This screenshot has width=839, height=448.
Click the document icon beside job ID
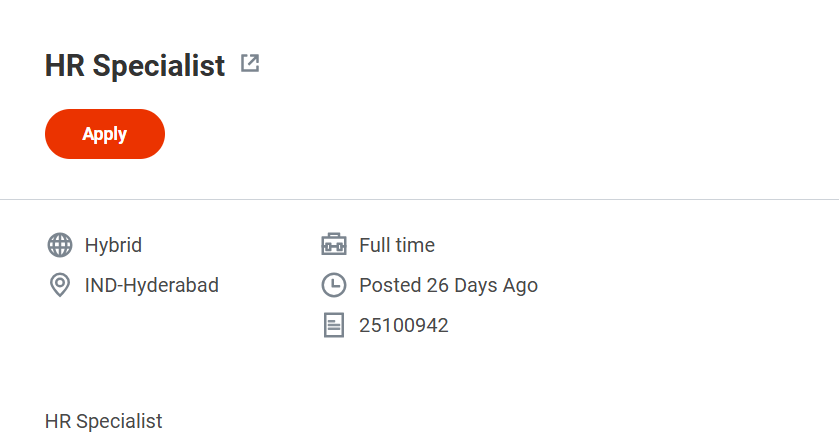[x=333, y=325]
